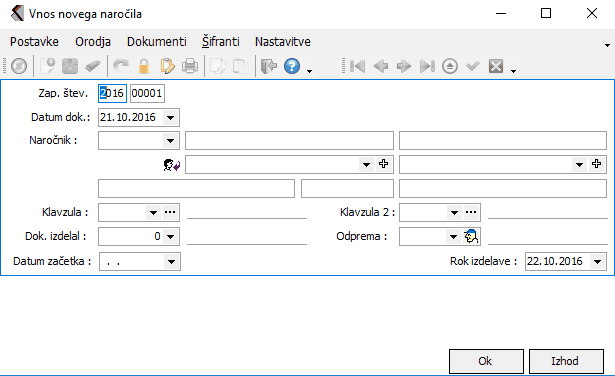Image resolution: width=615 pixels, height=376 pixels.
Task: Go to last record navigation icon
Action: [x=427, y=66]
